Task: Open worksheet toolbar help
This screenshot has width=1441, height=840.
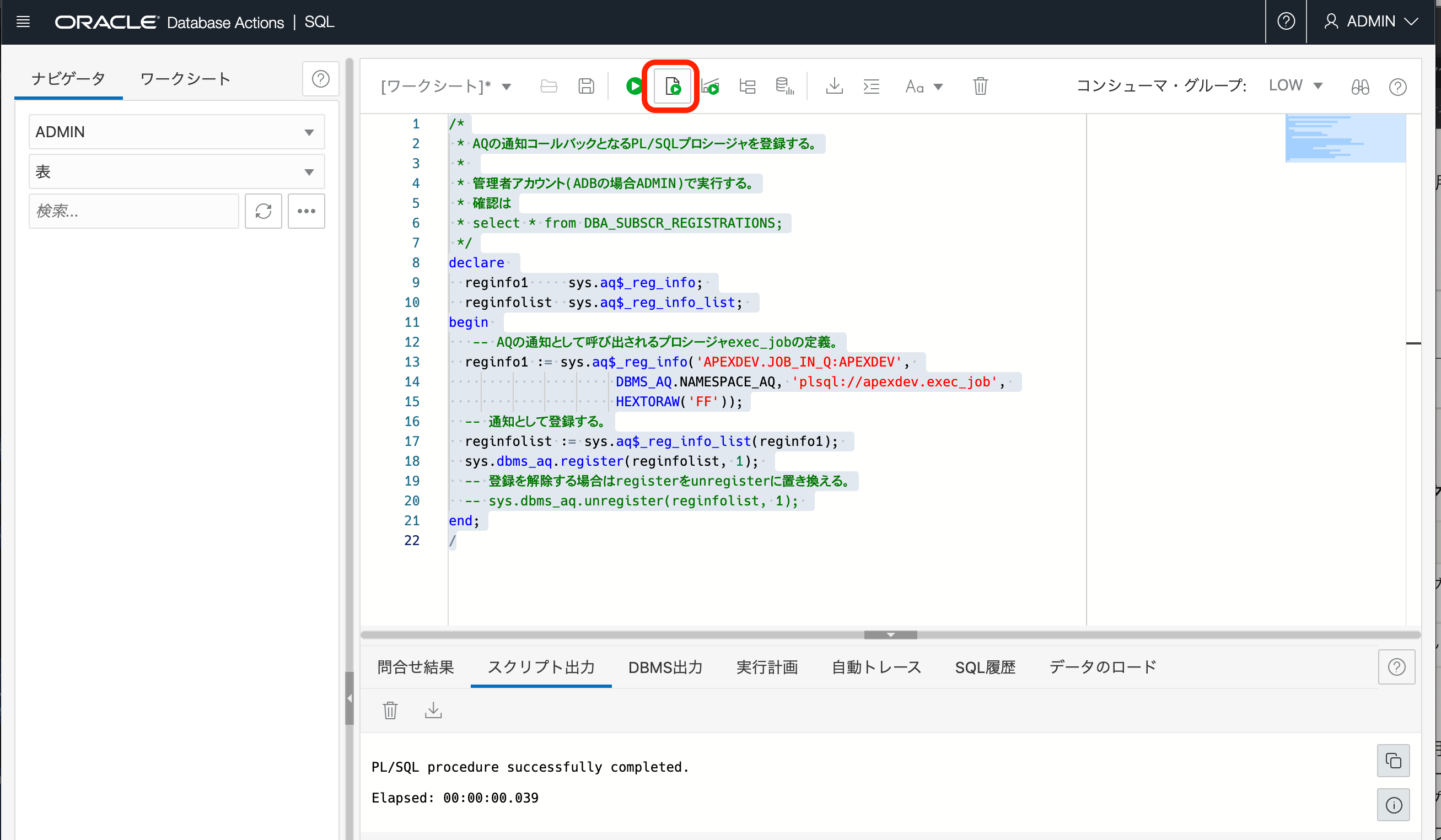Action: pos(1397,87)
